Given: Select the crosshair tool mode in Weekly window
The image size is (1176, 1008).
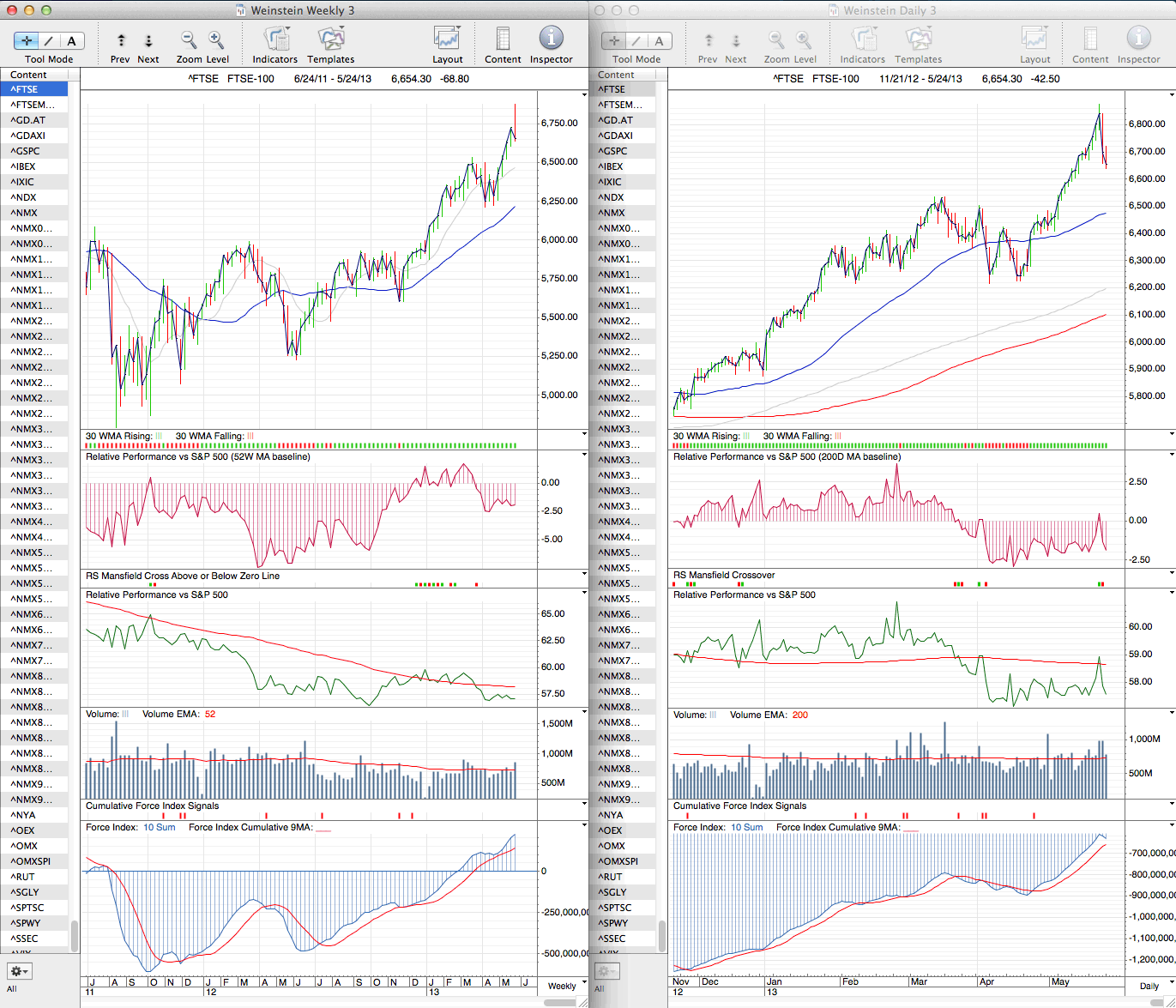Looking at the screenshot, I should point(27,40).
